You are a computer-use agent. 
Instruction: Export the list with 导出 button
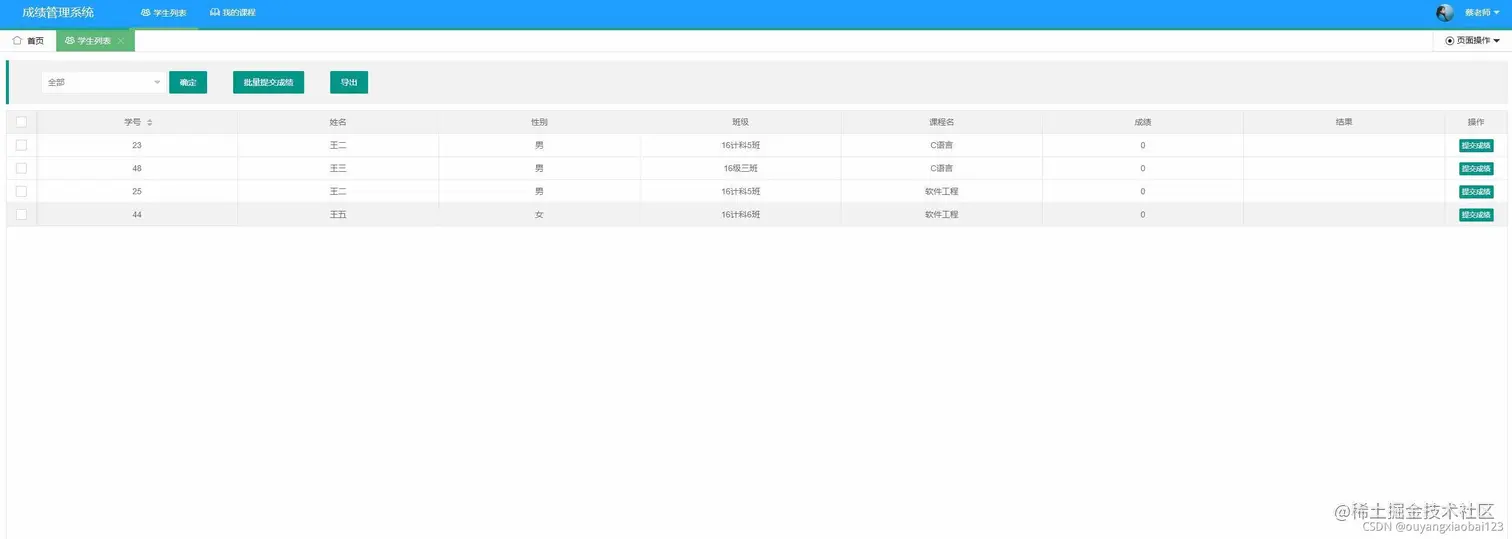click(349, 82)
